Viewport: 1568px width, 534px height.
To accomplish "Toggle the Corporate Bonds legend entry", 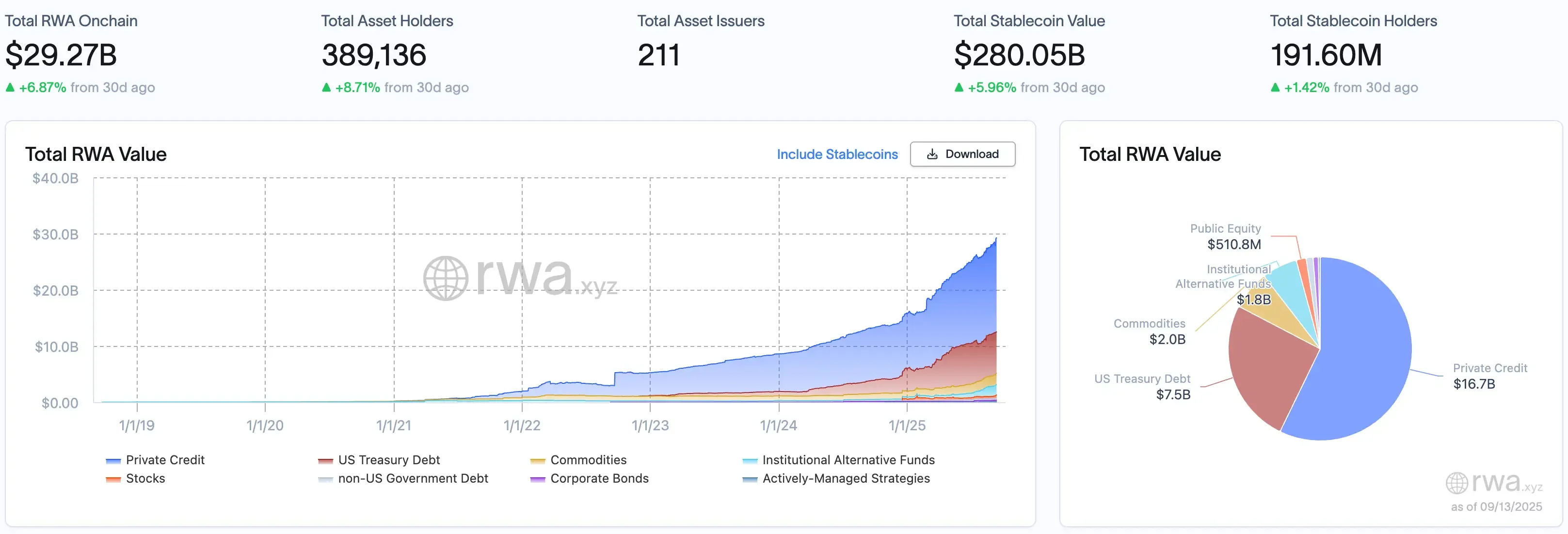I will click(599, 479).
